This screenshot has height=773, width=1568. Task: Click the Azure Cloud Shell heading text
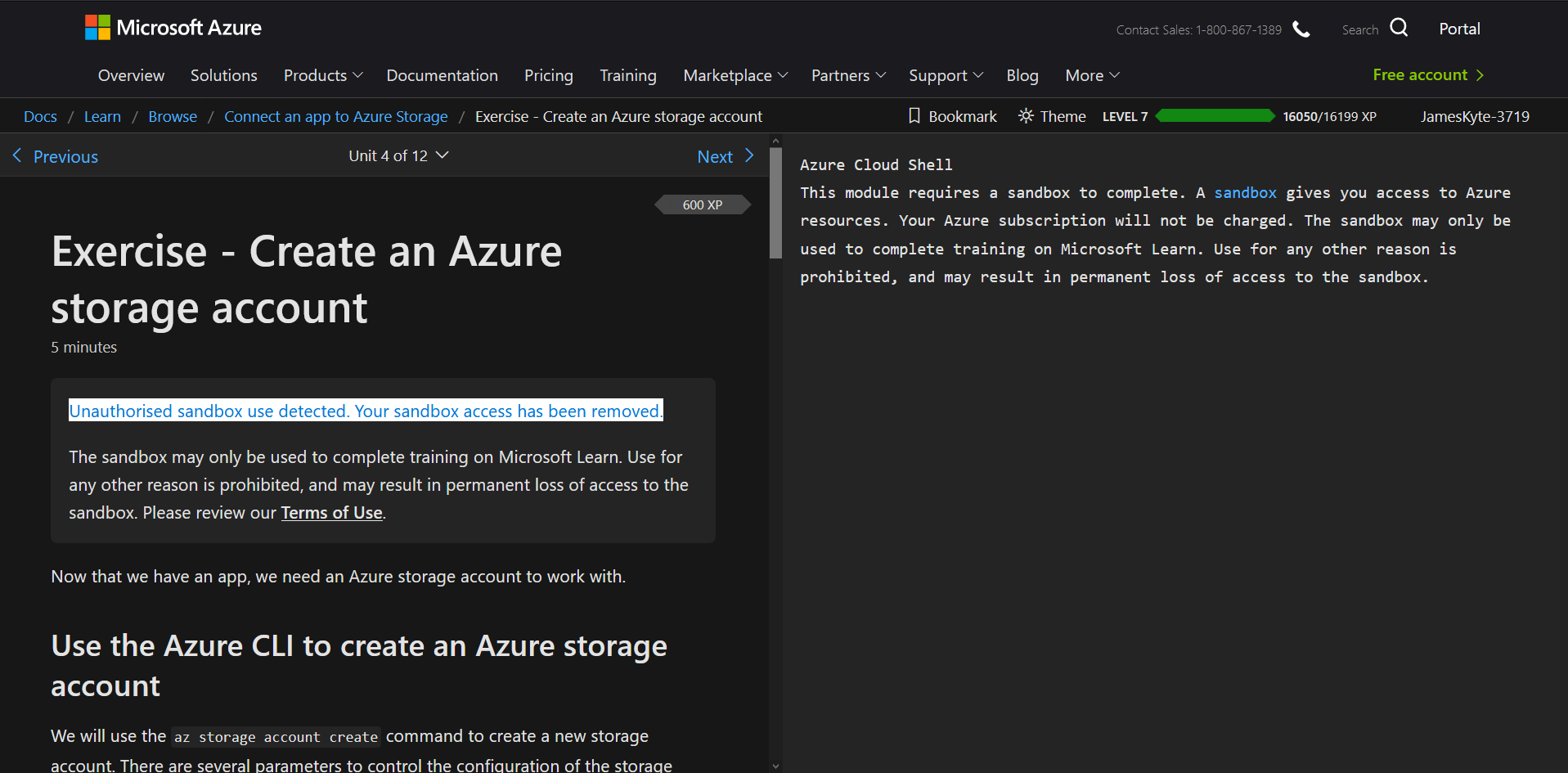[x=876, y=164]
